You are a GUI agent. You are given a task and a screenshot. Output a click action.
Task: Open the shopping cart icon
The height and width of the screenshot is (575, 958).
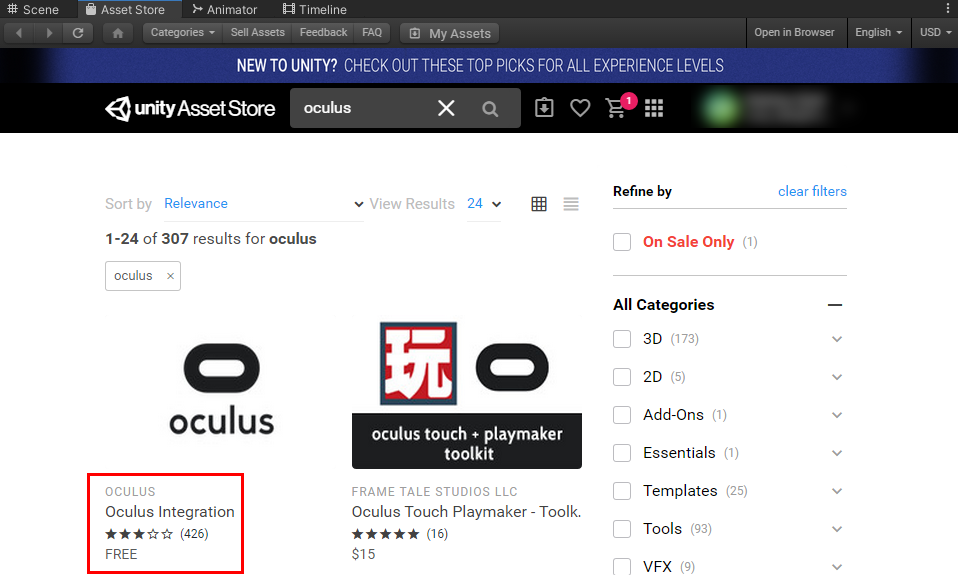click(x=616, y=108)
